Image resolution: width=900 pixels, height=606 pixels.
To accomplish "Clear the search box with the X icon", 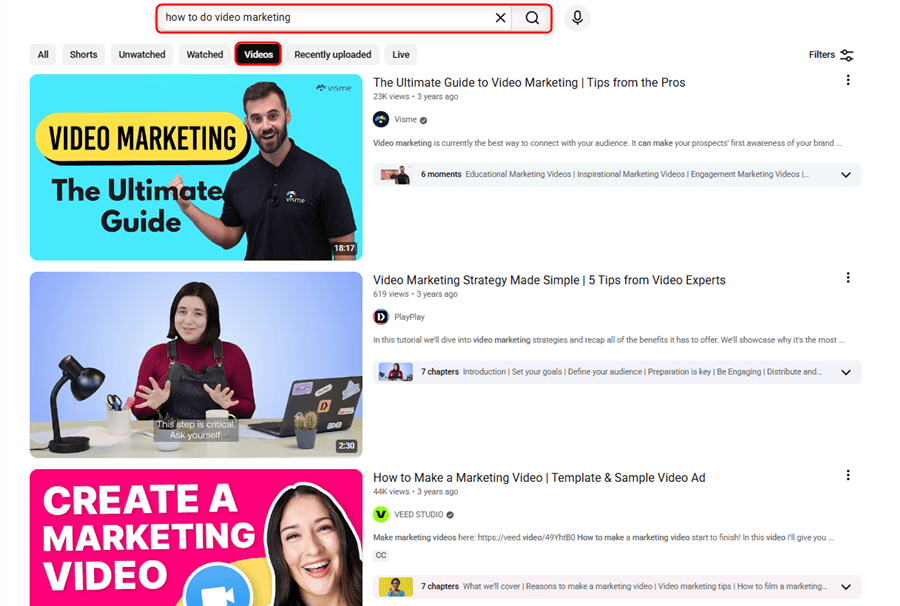I will tap(501, 18).
